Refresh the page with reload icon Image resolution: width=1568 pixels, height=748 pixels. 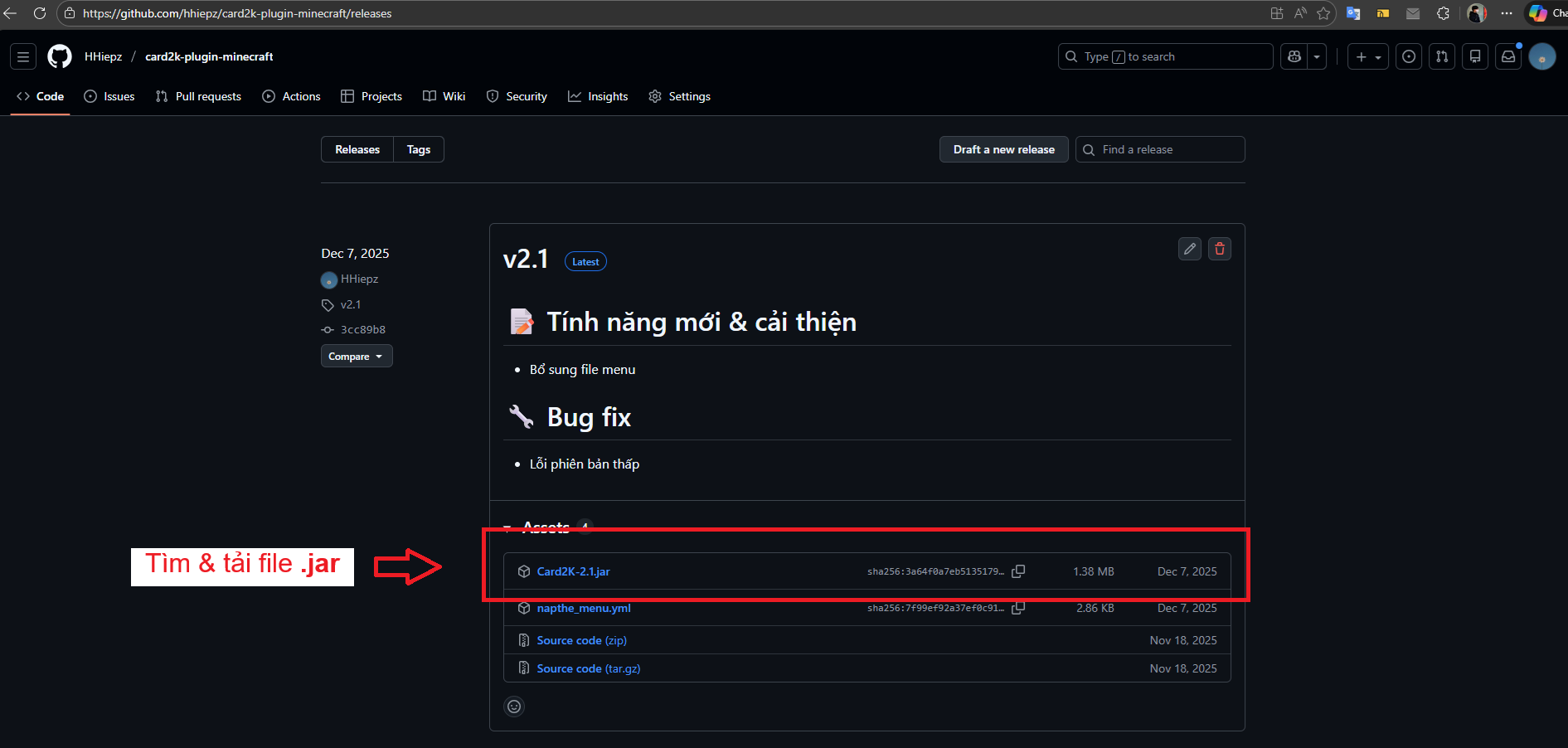coord(39,13)
